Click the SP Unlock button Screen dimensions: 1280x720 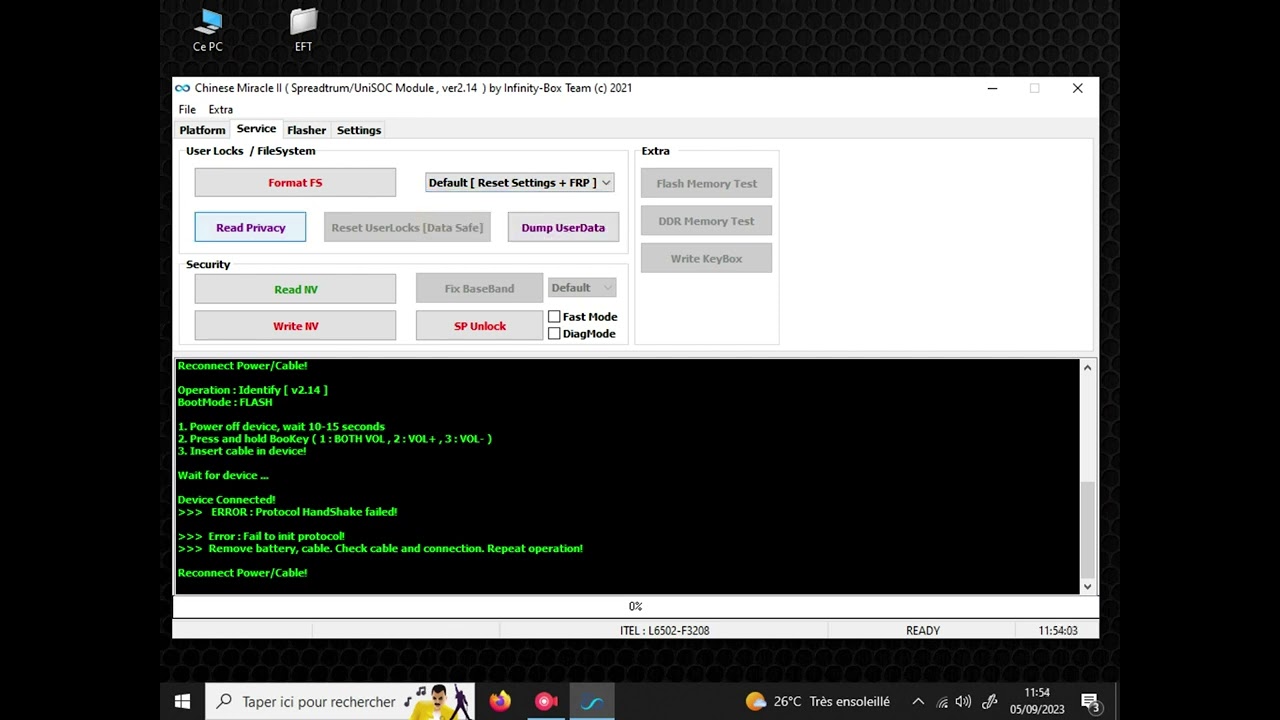(479, 326)
